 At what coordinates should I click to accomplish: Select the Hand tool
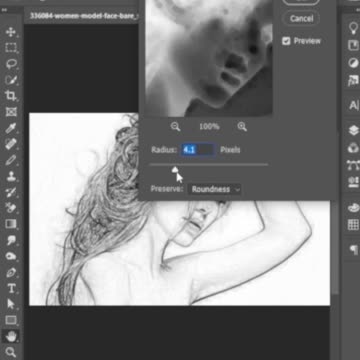(11, 336)
